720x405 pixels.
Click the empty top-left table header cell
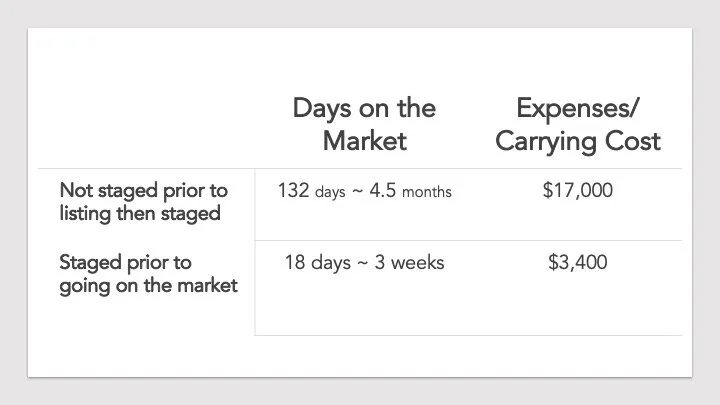146,124
